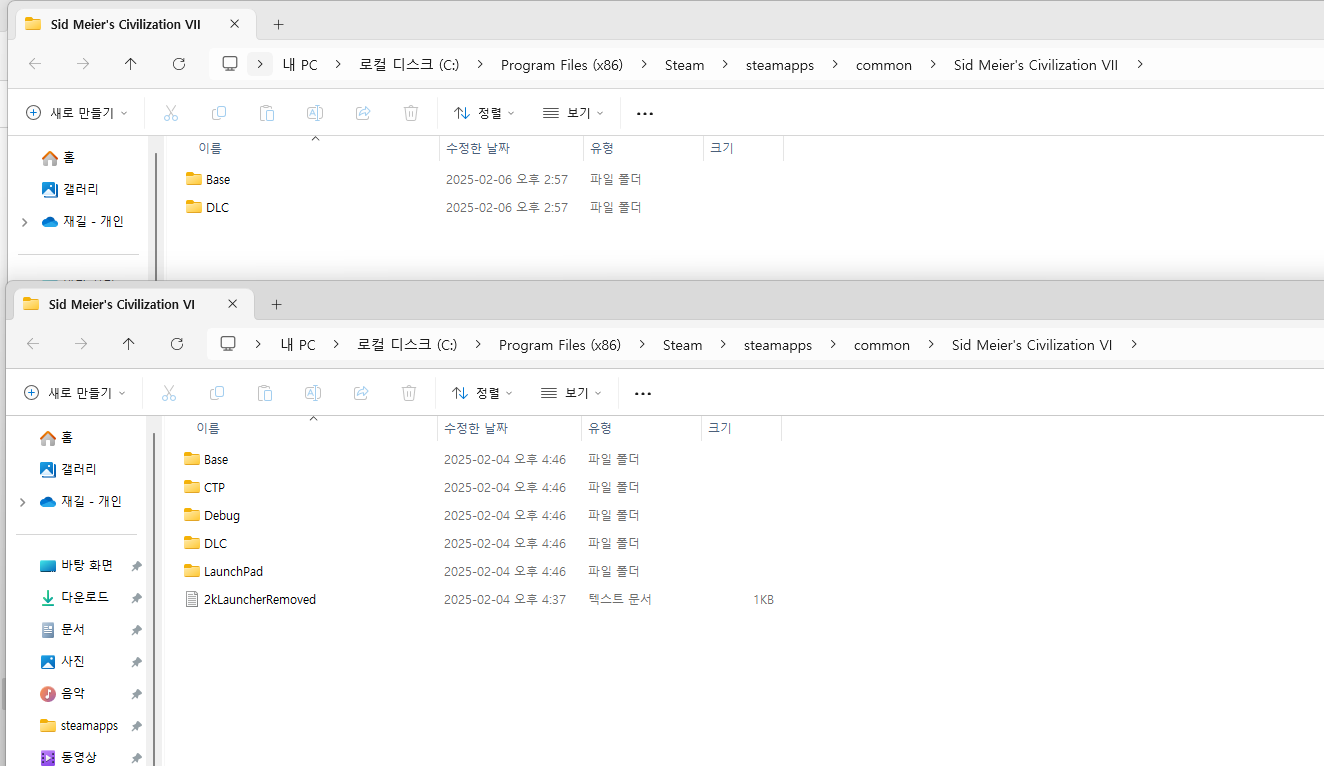Sort by 수정한 날짜 column in Civilization VI window
The image size is (1324, 766).
(x=476, y=428)
